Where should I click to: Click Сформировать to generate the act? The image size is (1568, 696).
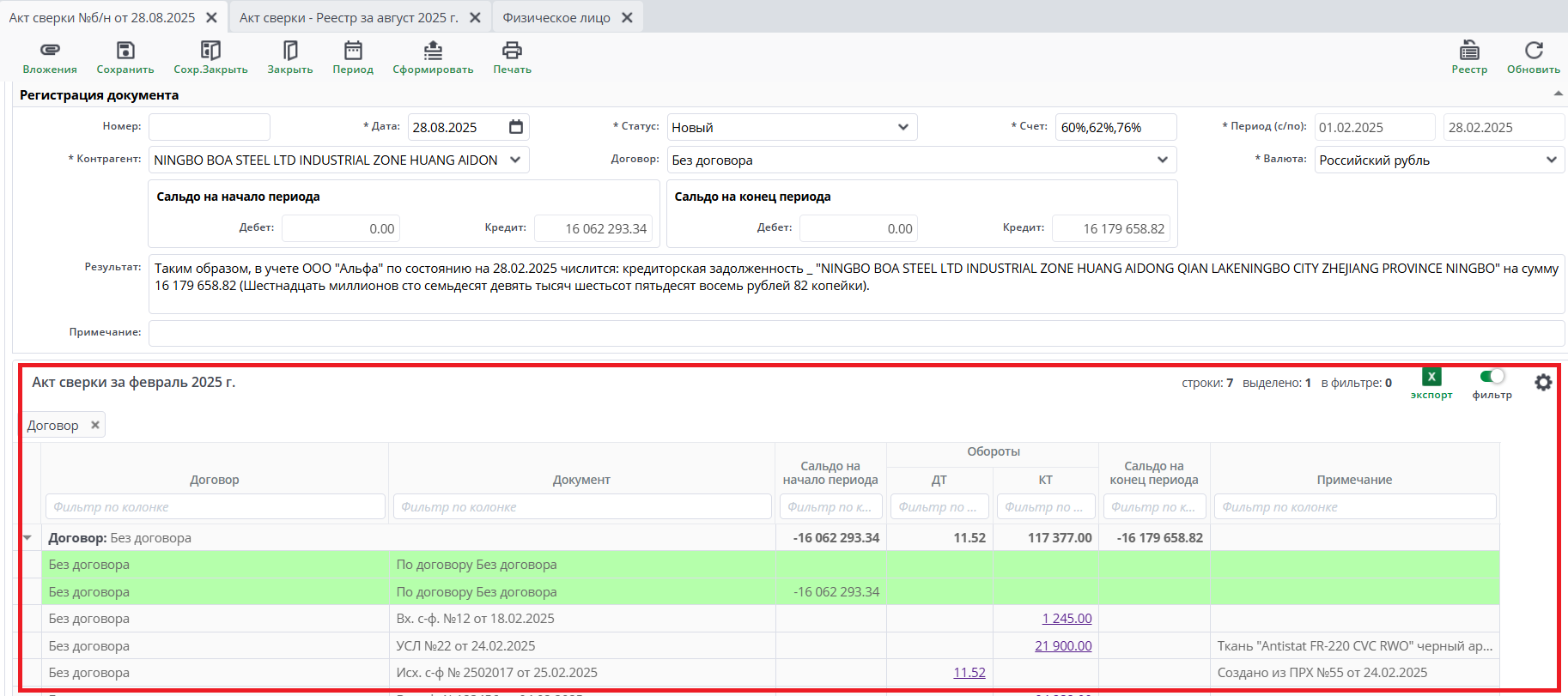[x=433, y=51]
